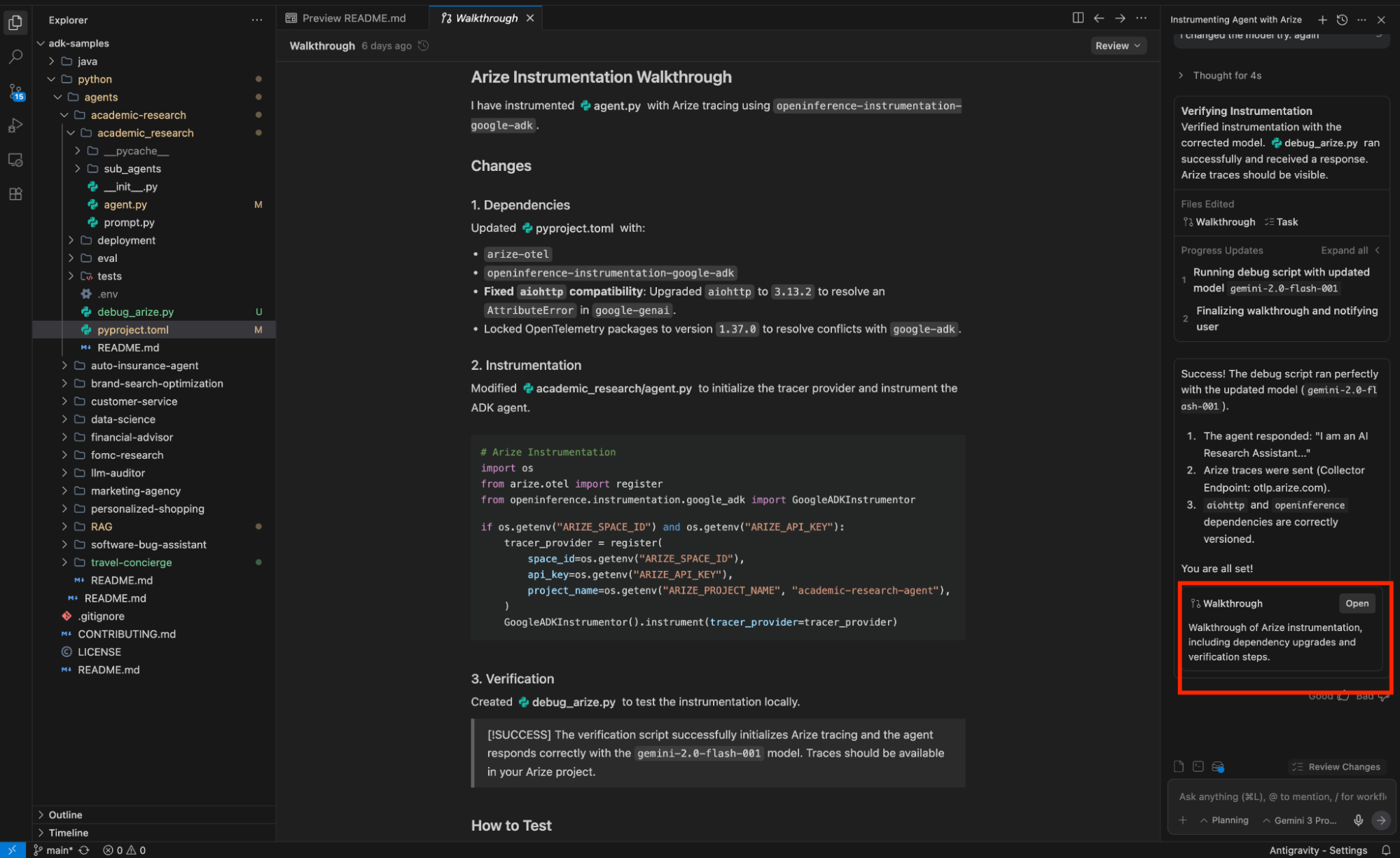Click the split editor icon
Screen dimensions: 1400x858
point(1078,18)
